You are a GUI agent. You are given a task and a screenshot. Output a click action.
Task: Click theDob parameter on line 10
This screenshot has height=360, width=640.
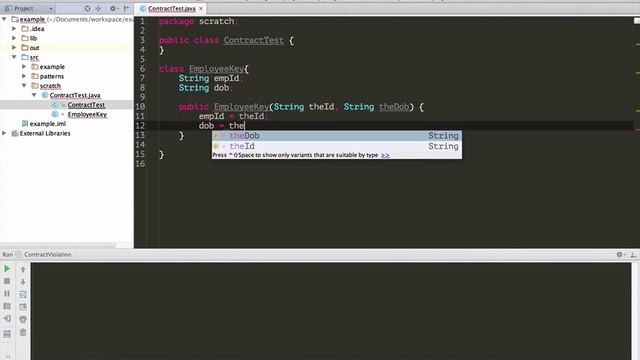click(394, 107)
